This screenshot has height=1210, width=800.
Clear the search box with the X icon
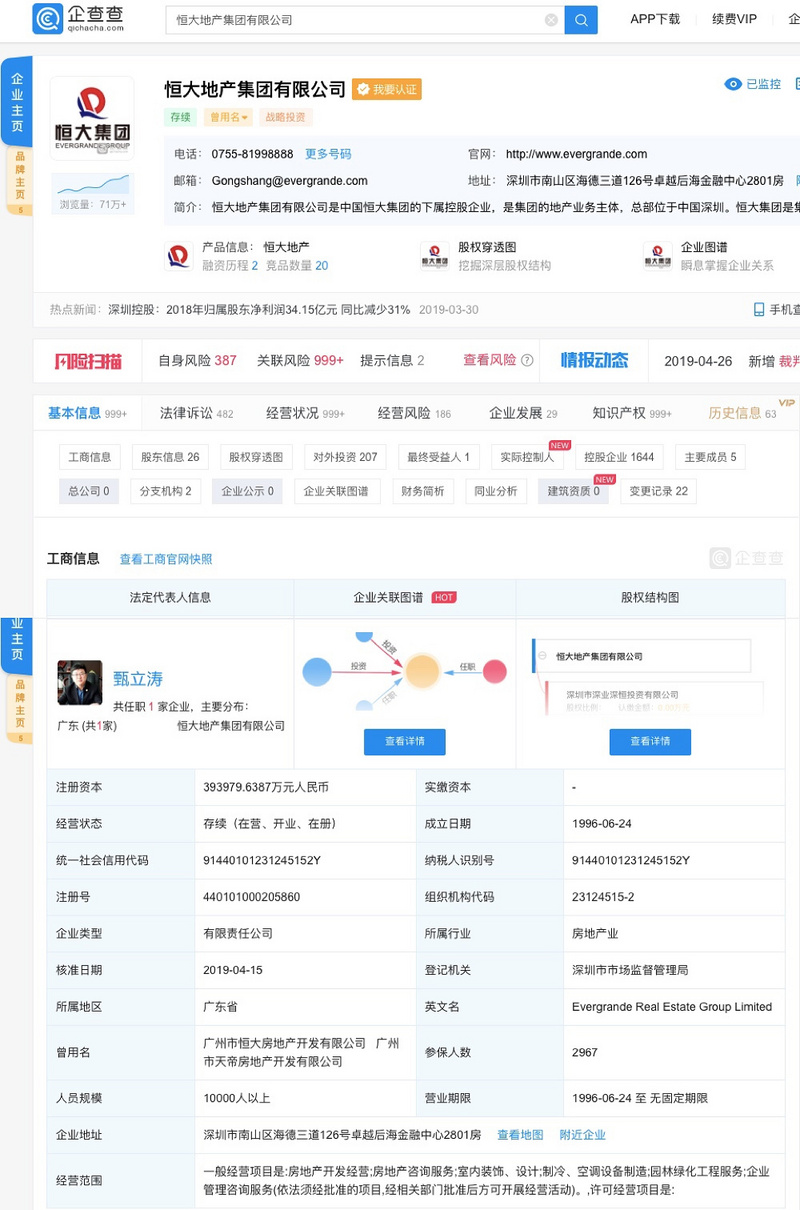[551, 20]
